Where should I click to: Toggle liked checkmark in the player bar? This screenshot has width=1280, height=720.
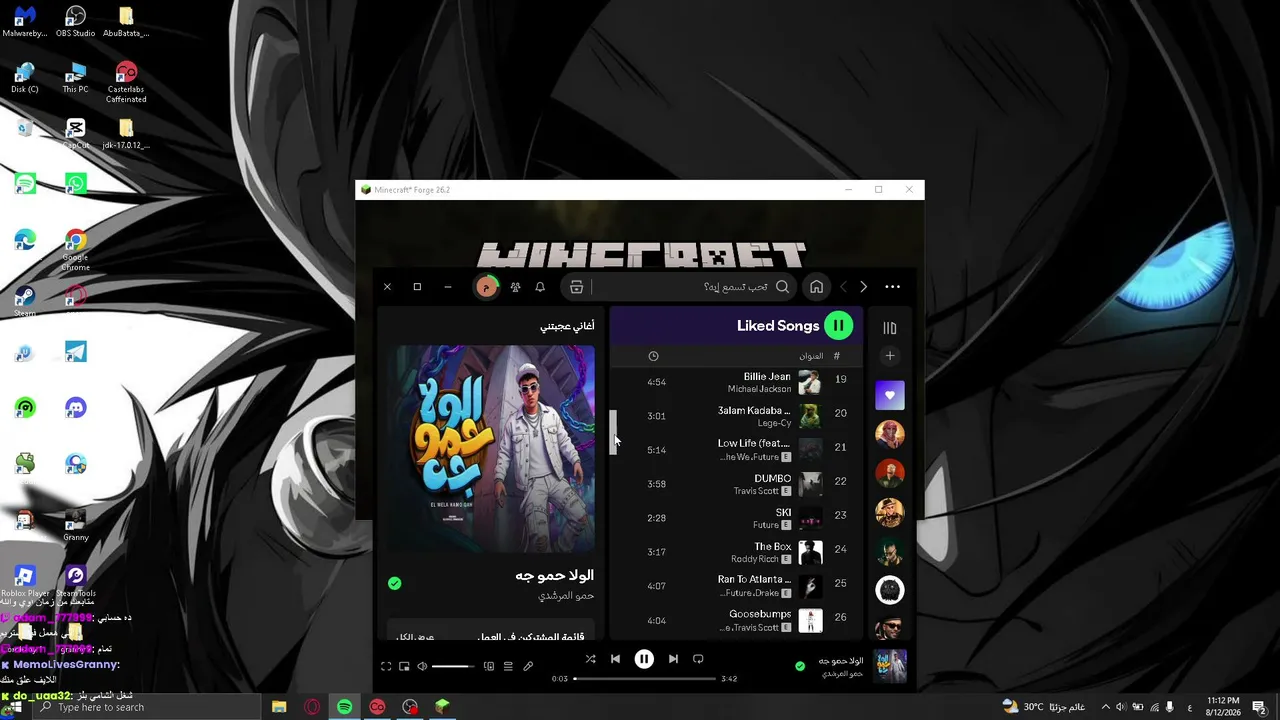click(800, 666)
